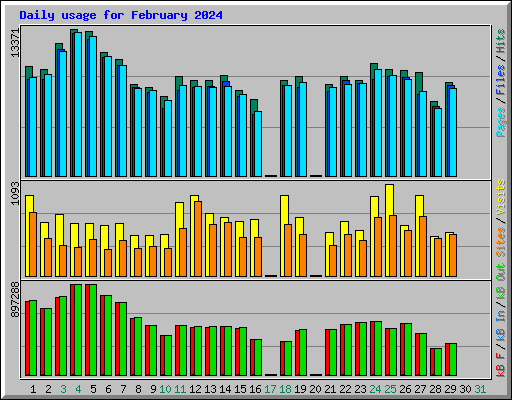
Task: Select day 13 on the x-axis
Action: [x=210, y=389]
